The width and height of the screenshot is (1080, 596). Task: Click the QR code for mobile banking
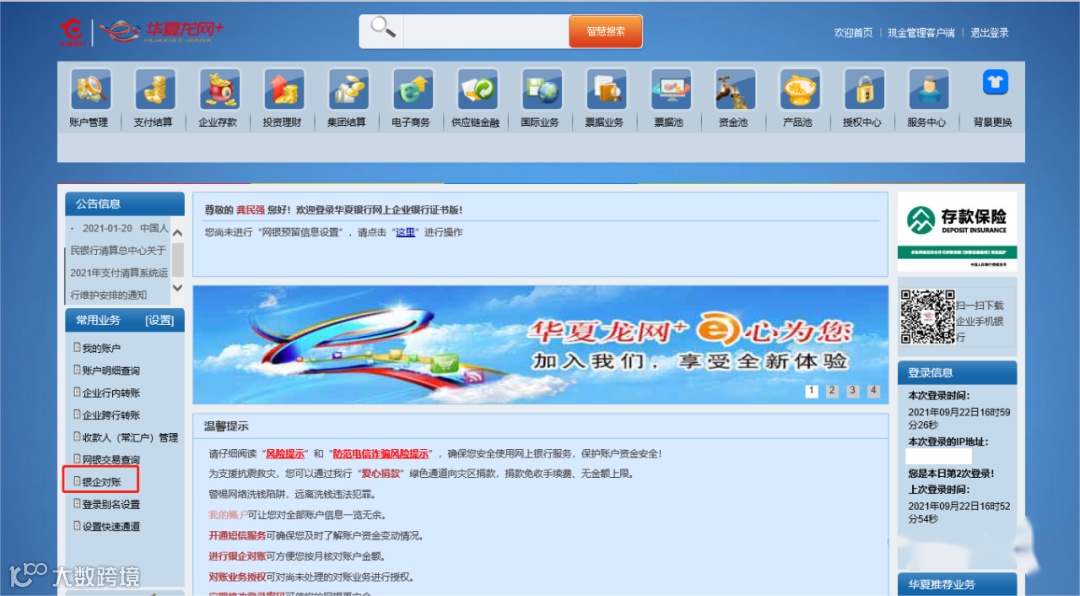tap(928, 317)
